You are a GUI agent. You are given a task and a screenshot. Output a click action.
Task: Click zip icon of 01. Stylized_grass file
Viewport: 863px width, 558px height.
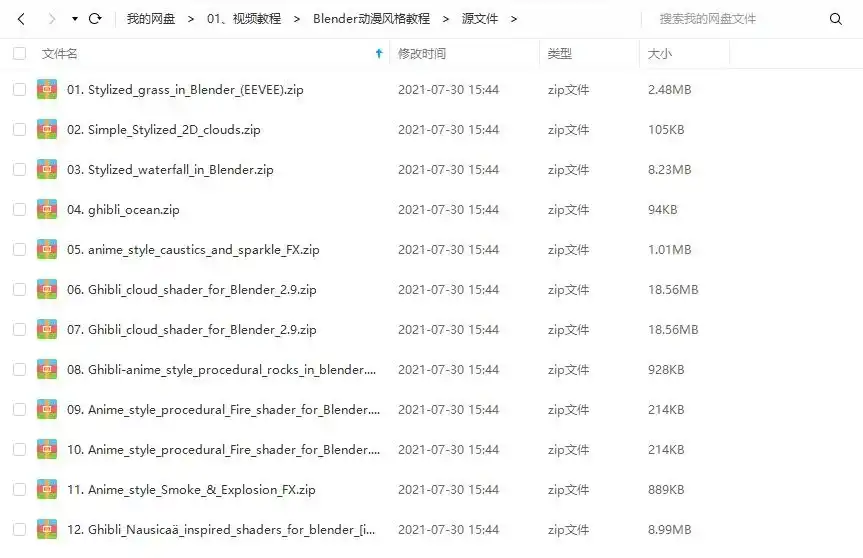point(47,89)
